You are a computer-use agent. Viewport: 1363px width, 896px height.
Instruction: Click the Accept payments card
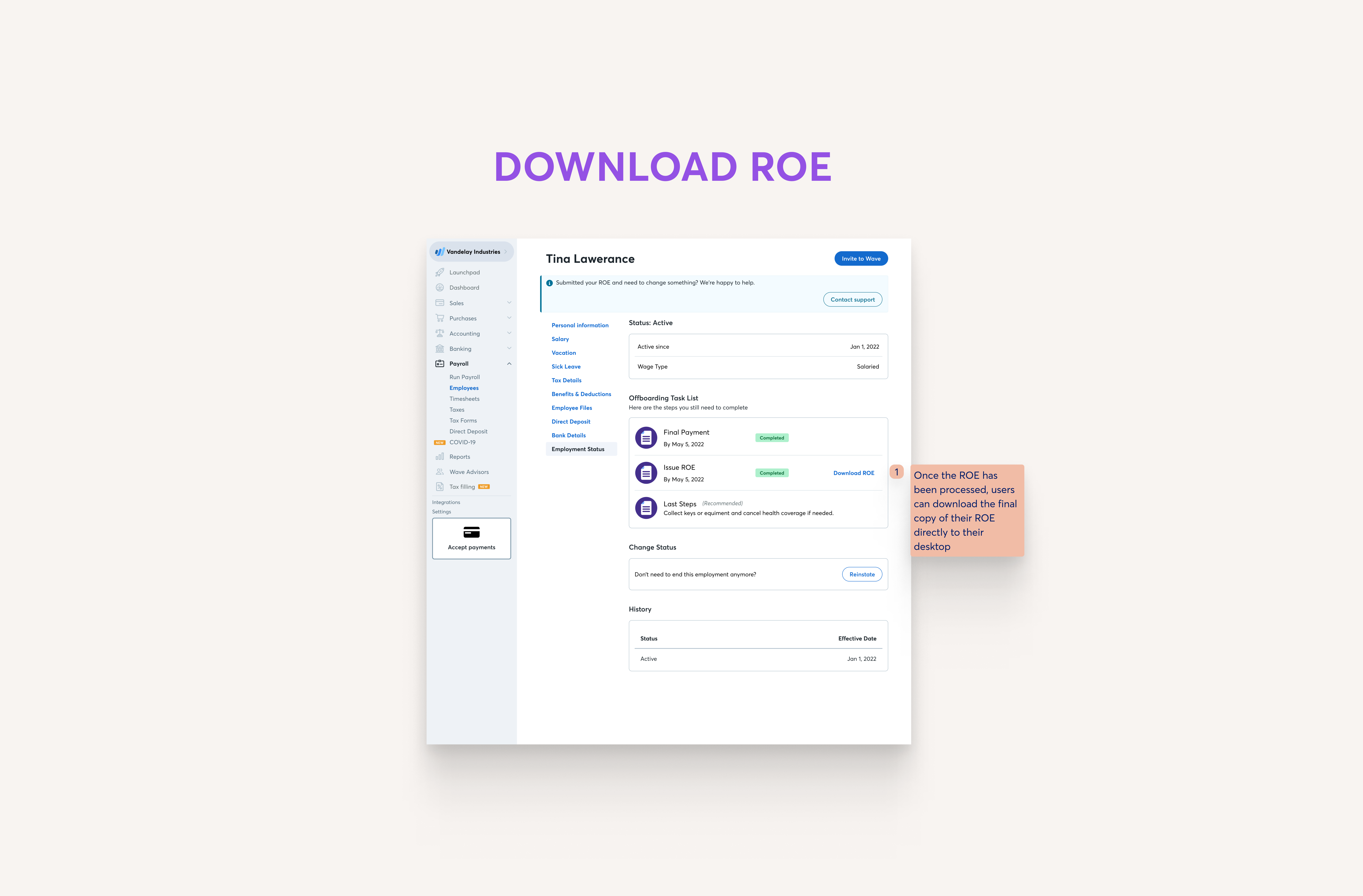471,539
